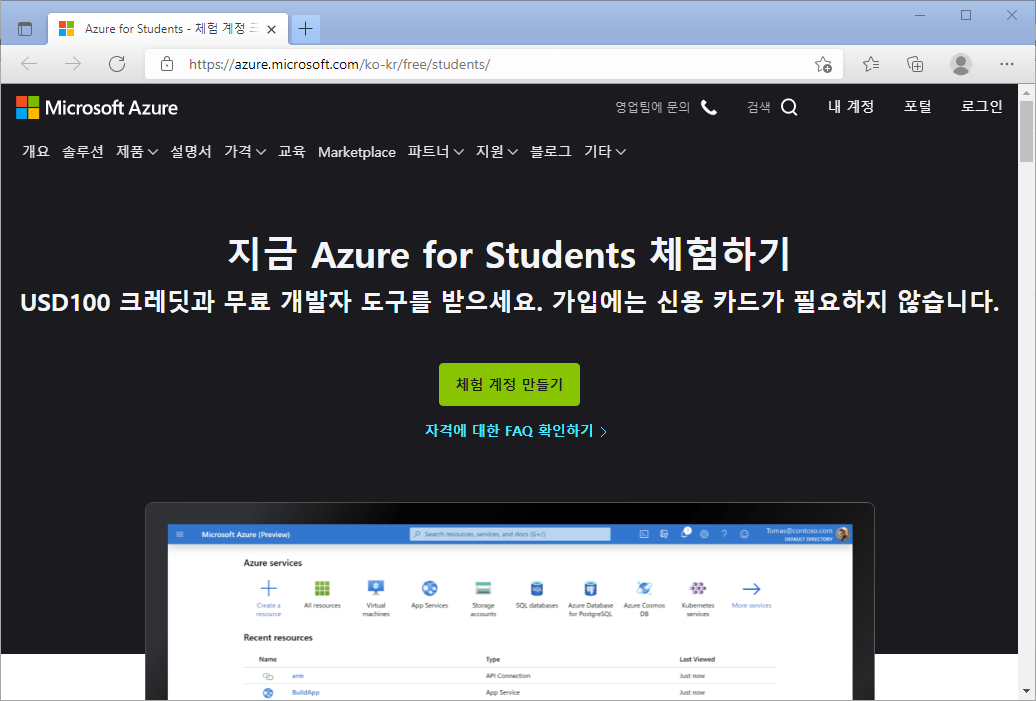This screenshot has width=1036, height=701.
Task: Click the phone icon for sales contact
Action: coord(709,108)
